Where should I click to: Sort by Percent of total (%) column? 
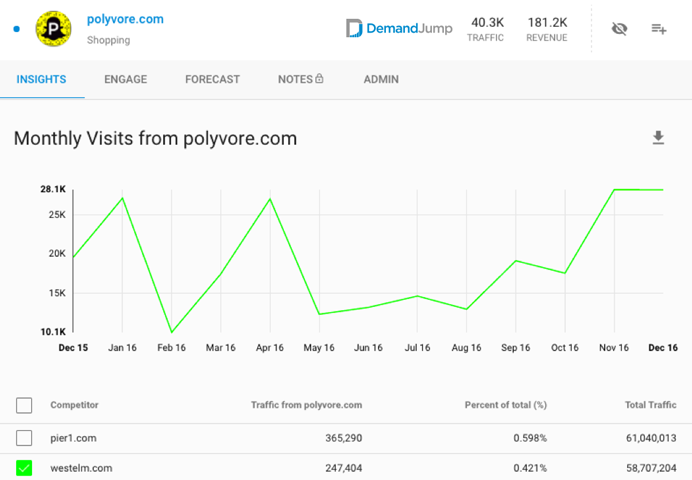coord(506,405)
